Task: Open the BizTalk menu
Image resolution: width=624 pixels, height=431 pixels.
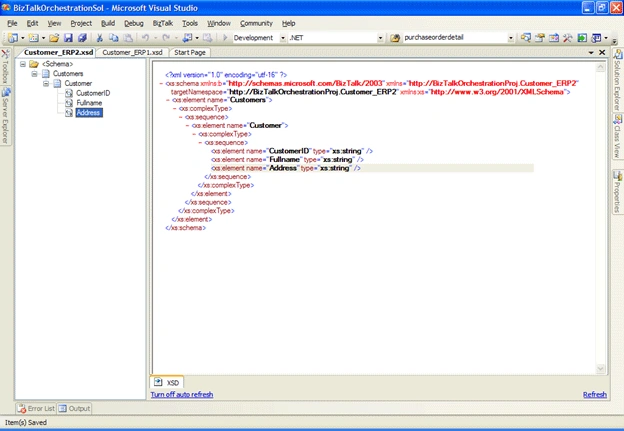Action: coord(163,23)
